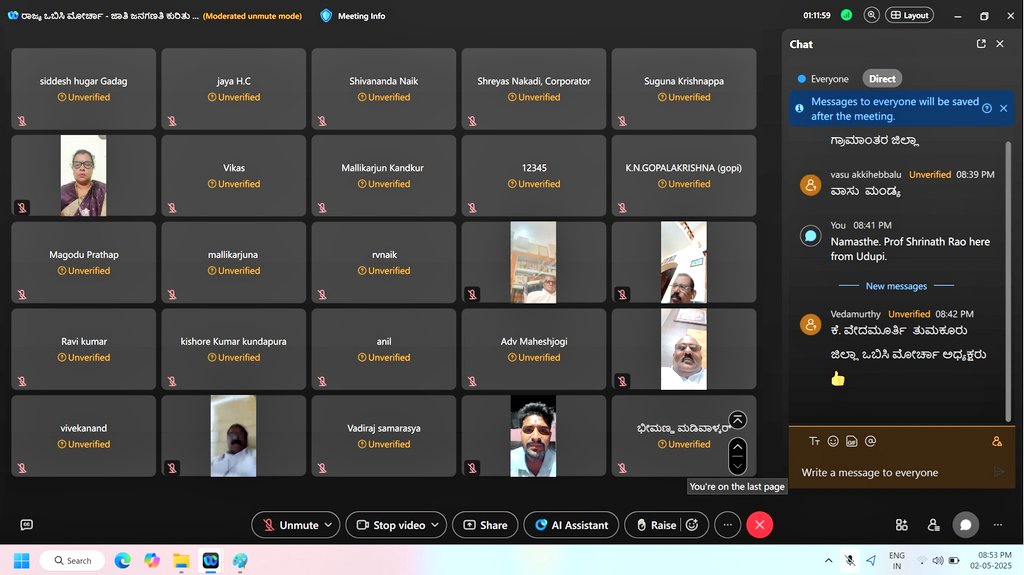Open the GIF picker in chat
The image size is (1024, 575).
[852, 441]
